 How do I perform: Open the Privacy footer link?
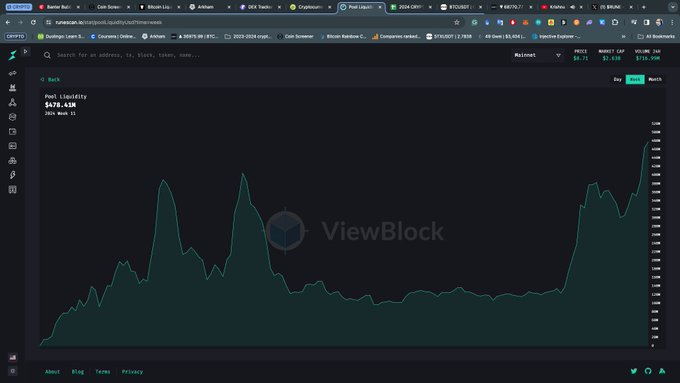coord(132,372)
